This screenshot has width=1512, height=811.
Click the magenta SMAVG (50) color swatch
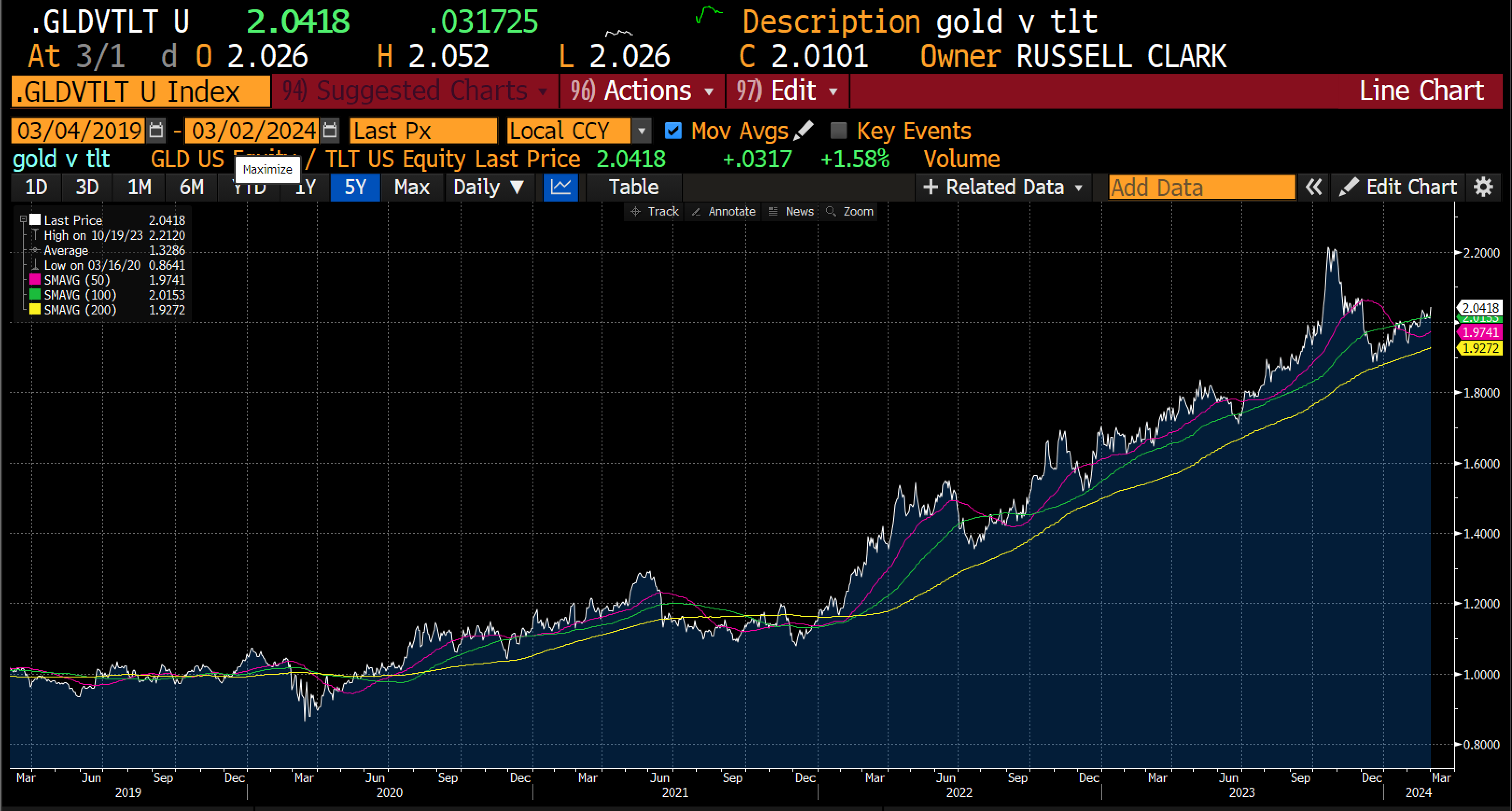[35, 280]
